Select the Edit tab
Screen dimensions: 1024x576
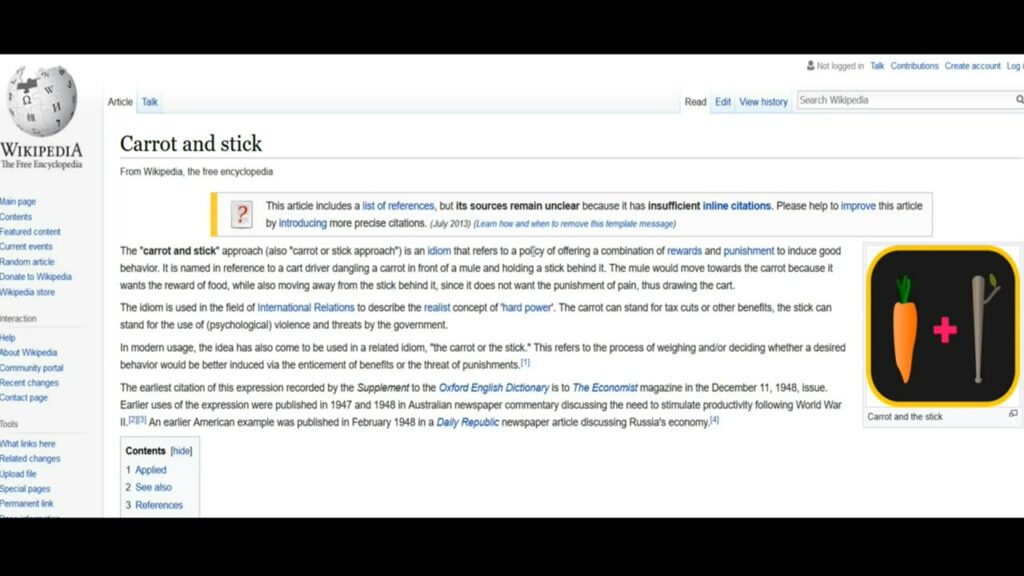pos(722,102)
